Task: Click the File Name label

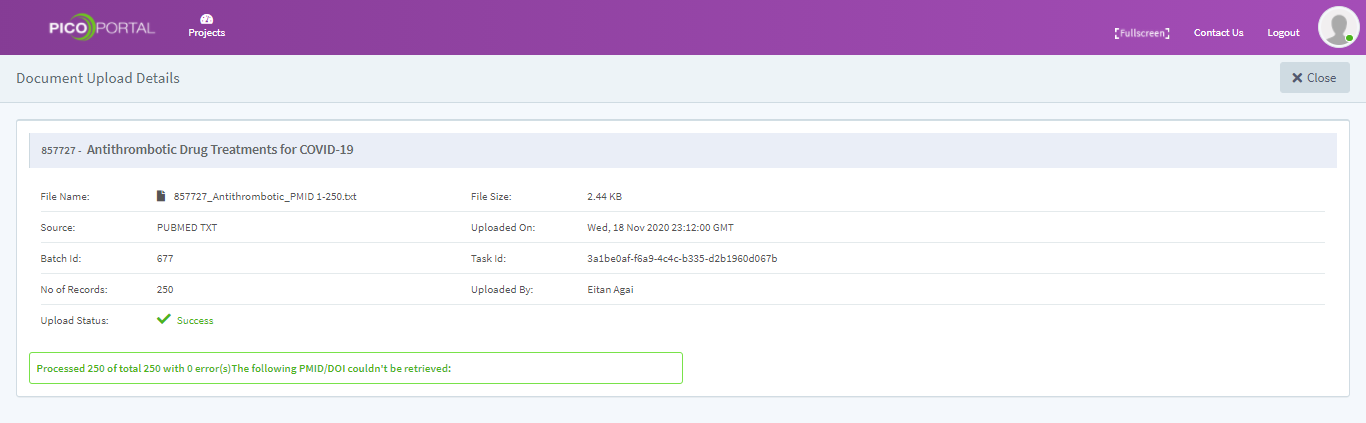Action: coord(65,197)
